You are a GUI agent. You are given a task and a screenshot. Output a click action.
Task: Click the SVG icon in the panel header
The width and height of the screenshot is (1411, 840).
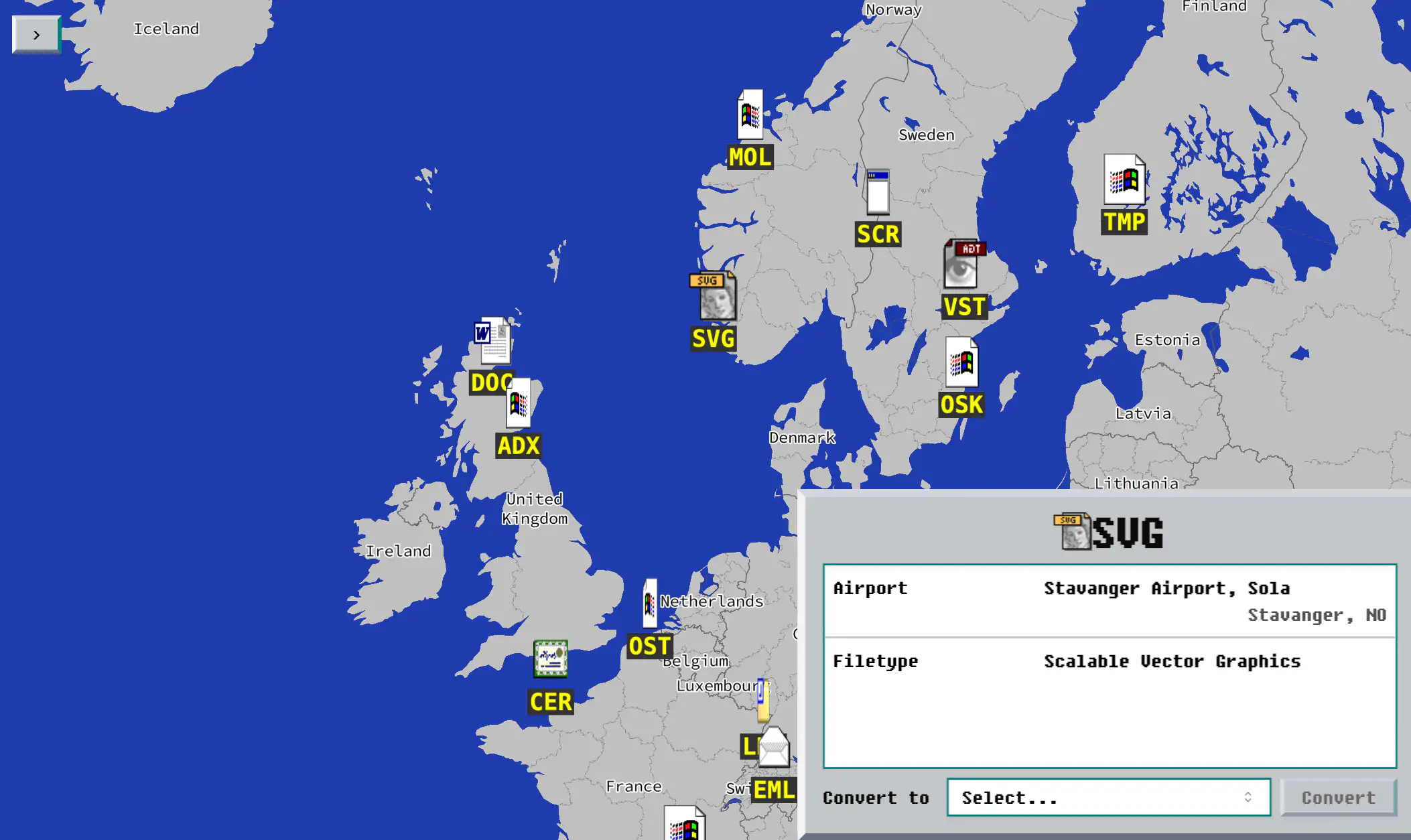point(1073,531)
